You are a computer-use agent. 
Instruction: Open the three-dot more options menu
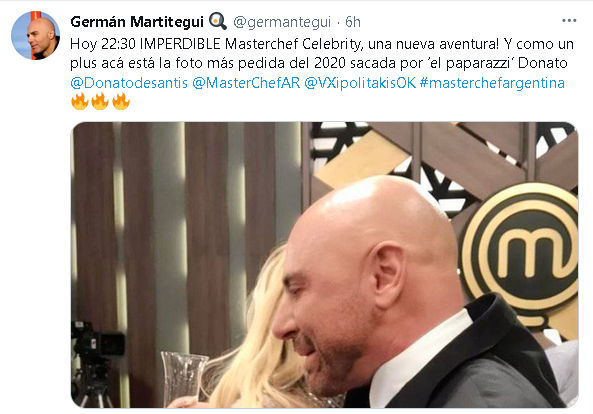click(x=569, y=21)
